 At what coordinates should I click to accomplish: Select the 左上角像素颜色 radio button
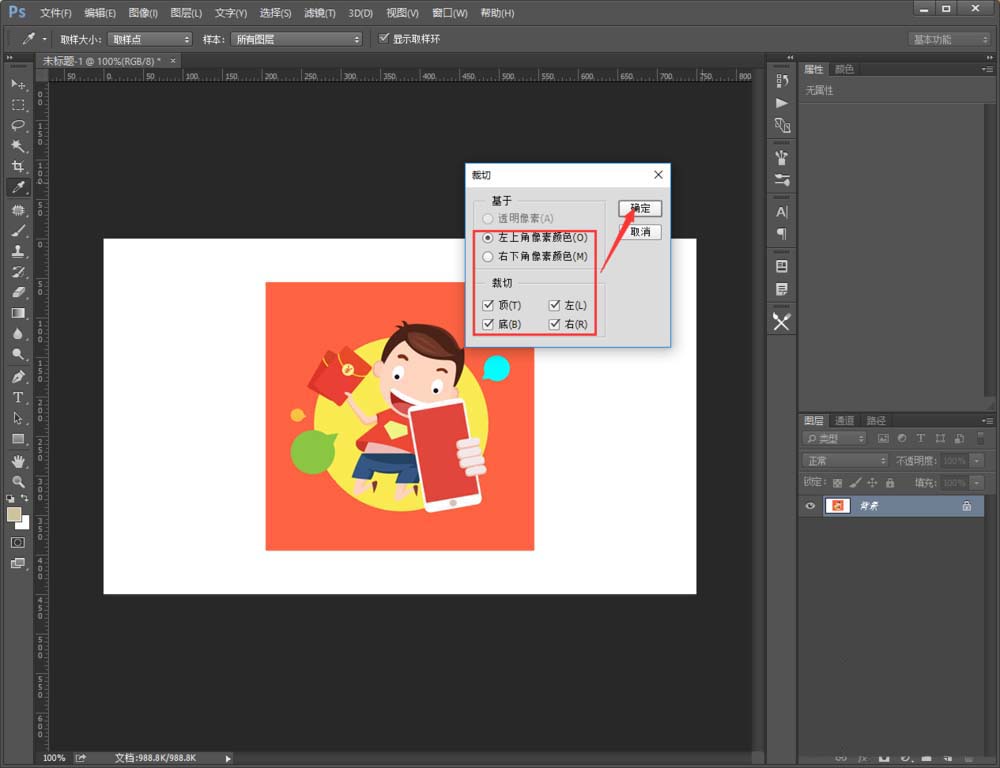pyautogui.click(x=487, y=238)
